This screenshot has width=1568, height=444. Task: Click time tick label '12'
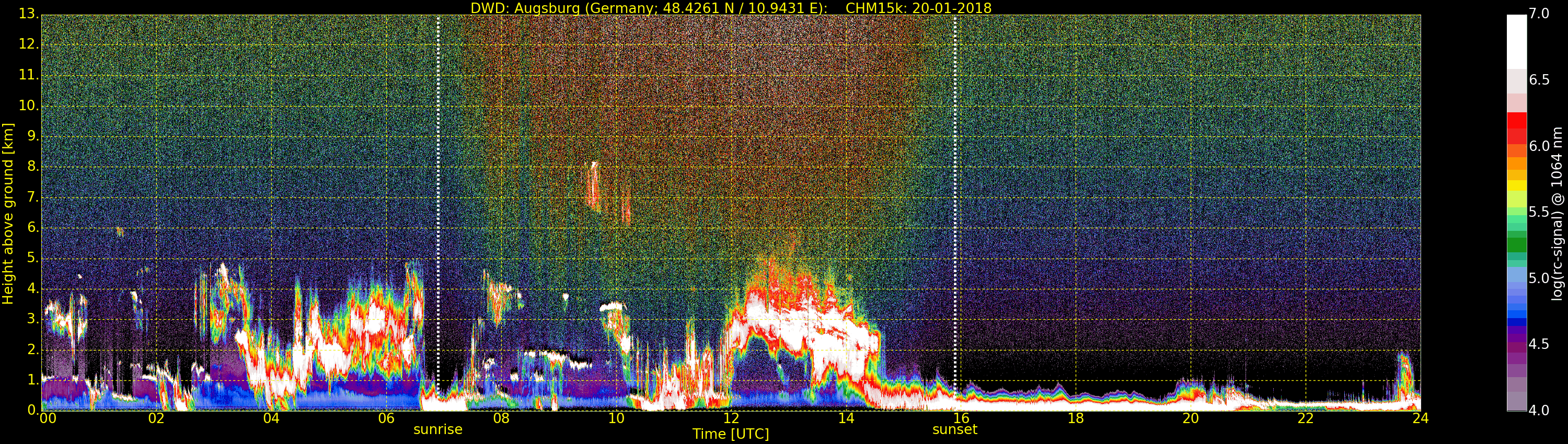pyautogui.click(x=731, y=418)
